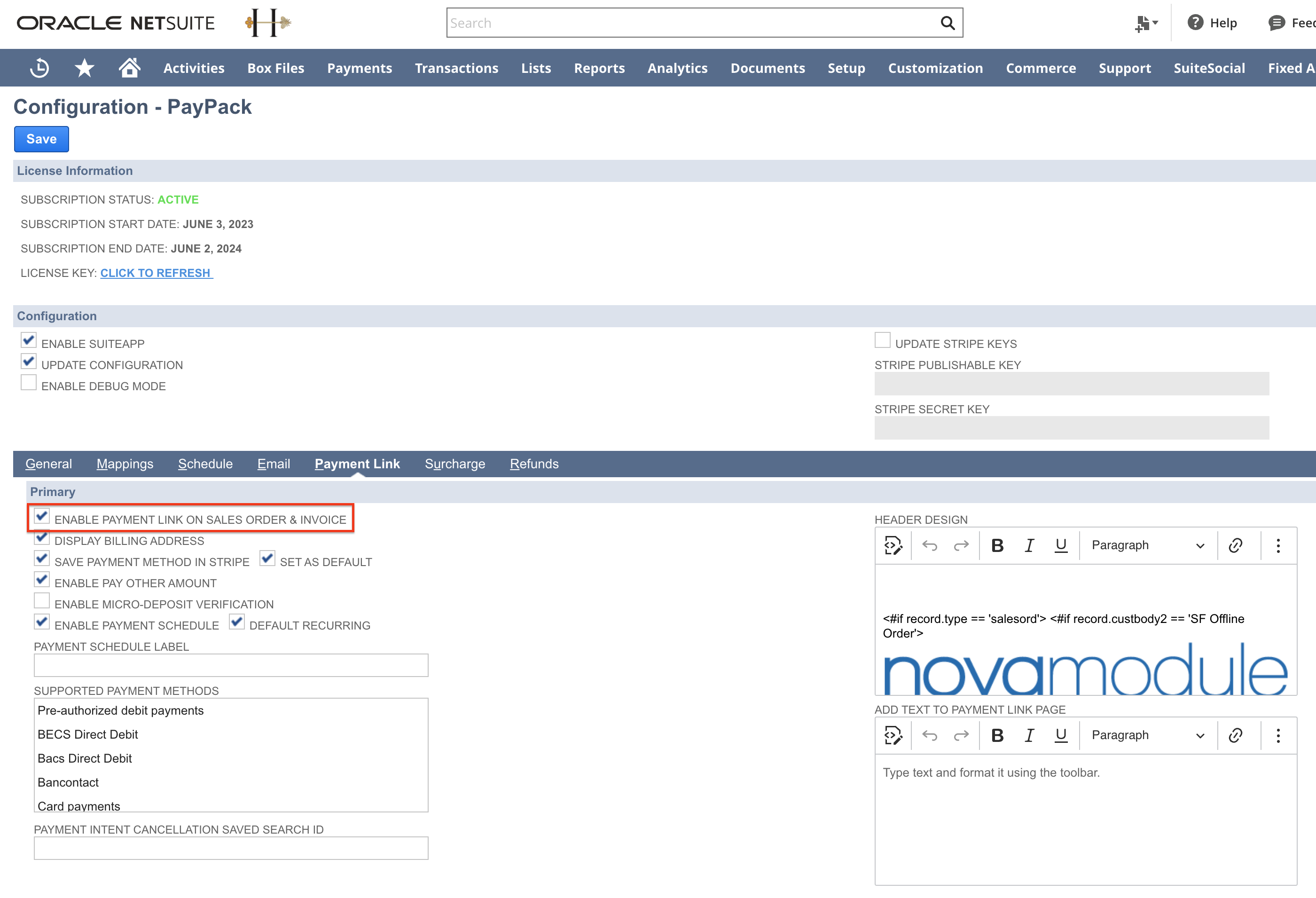Insert link in Add Text editor
Screen dimensions: 1316x898
pyautogui.click(x=1236, y=735)
